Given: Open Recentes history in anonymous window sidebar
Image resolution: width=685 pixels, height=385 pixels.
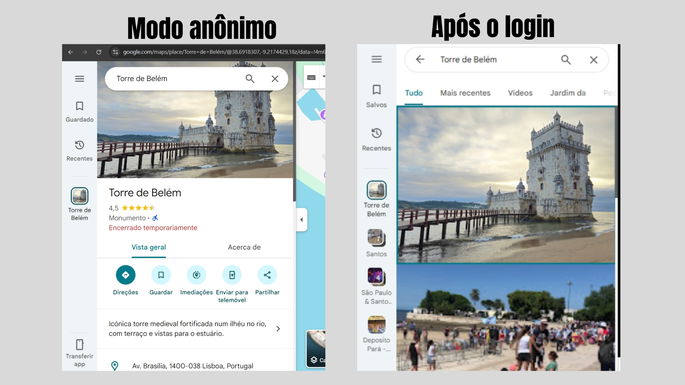Looking at the screenshot, I should 80,150.
